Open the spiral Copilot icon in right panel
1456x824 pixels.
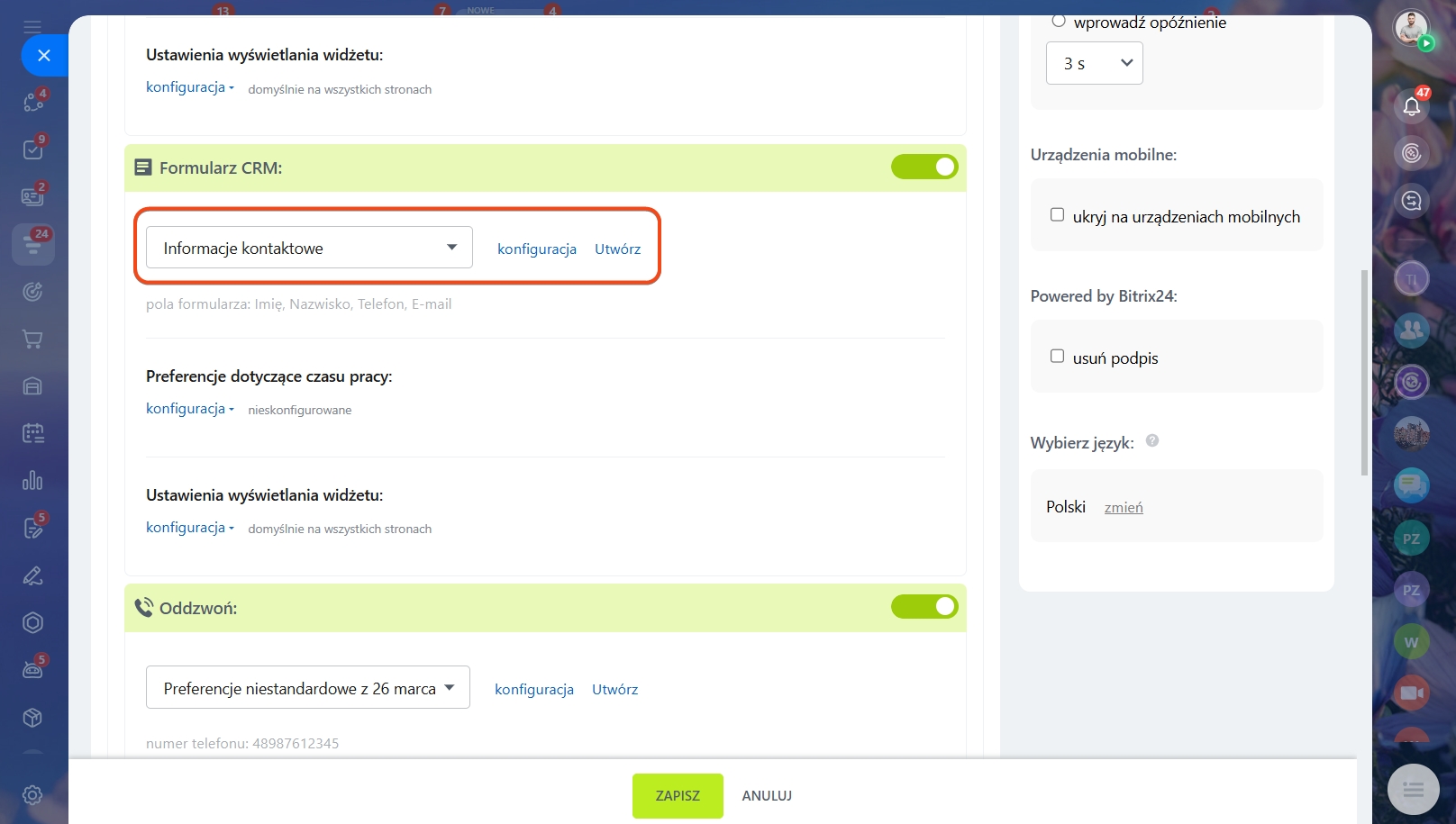(1412, 153)
